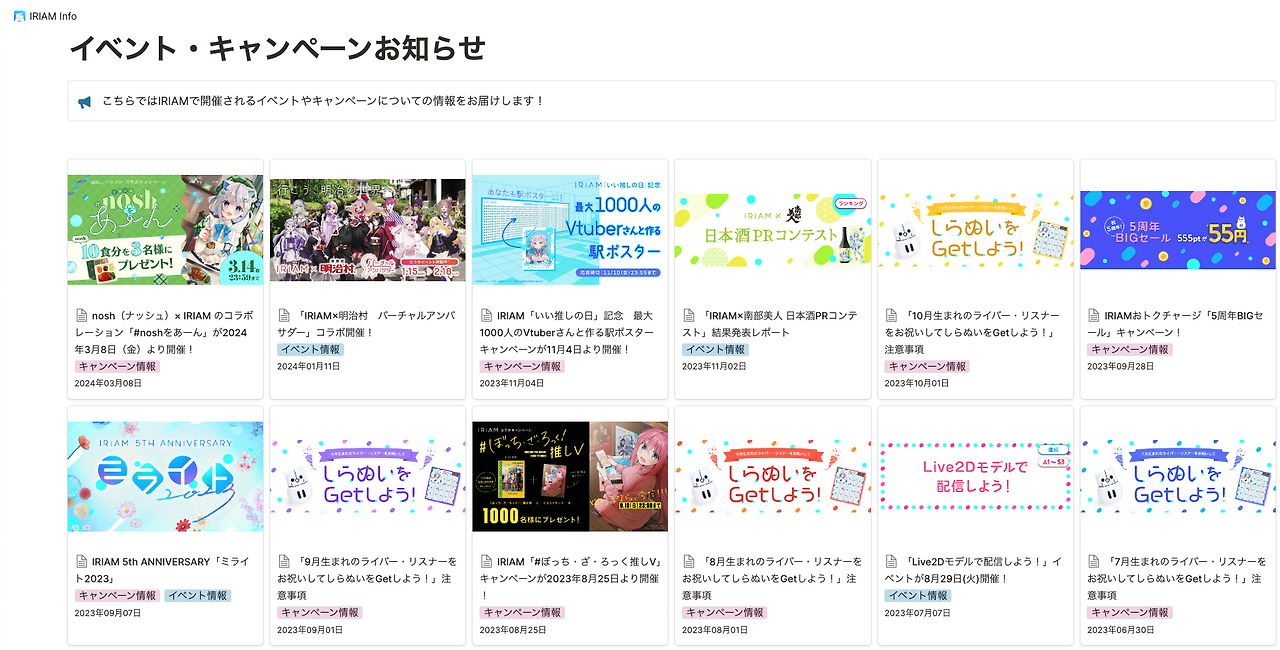Click the date 2024年03月08日
Image resolution: width=1280 pixels, height=650 pixels.
108,383
